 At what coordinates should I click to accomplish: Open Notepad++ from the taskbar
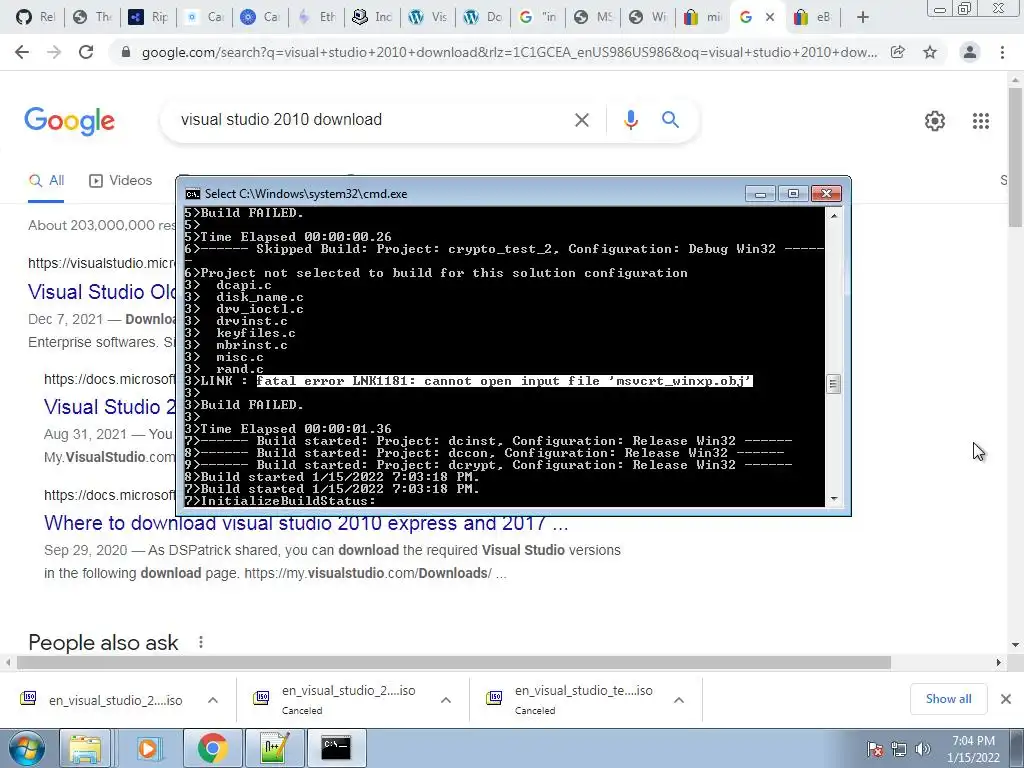(x=274, y=748)
